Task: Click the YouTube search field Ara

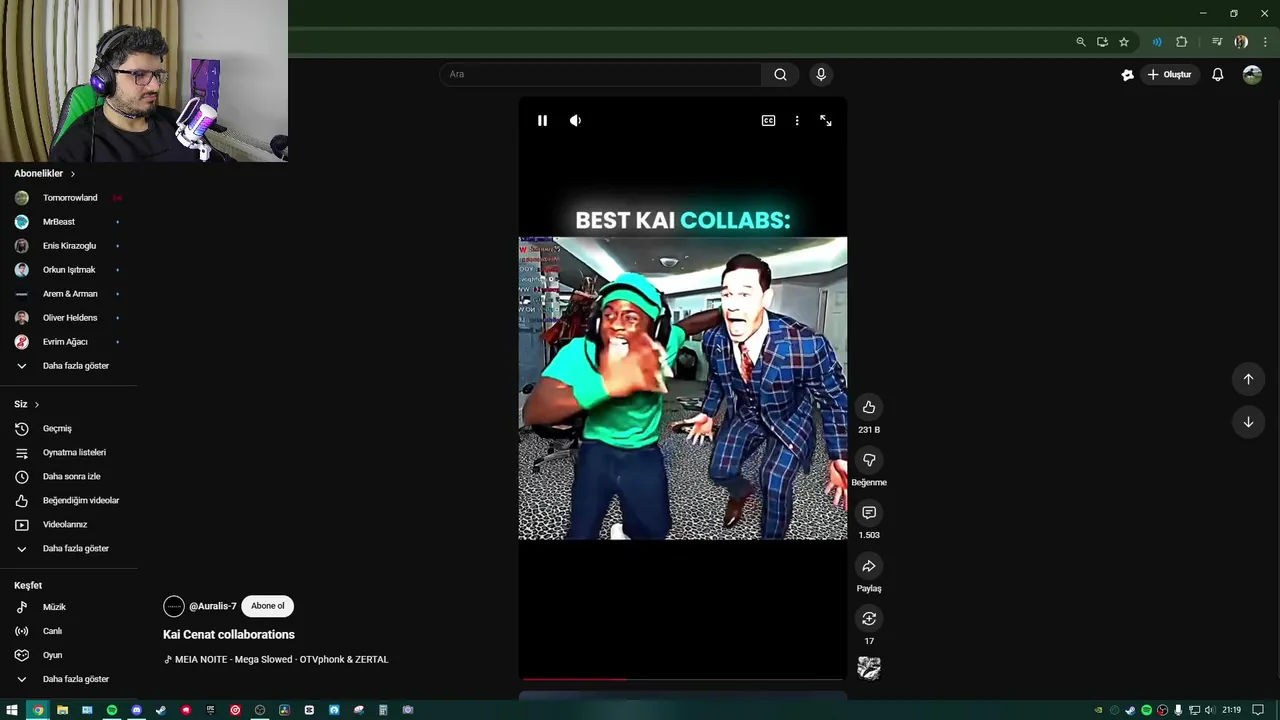Action: coord(600,74)
